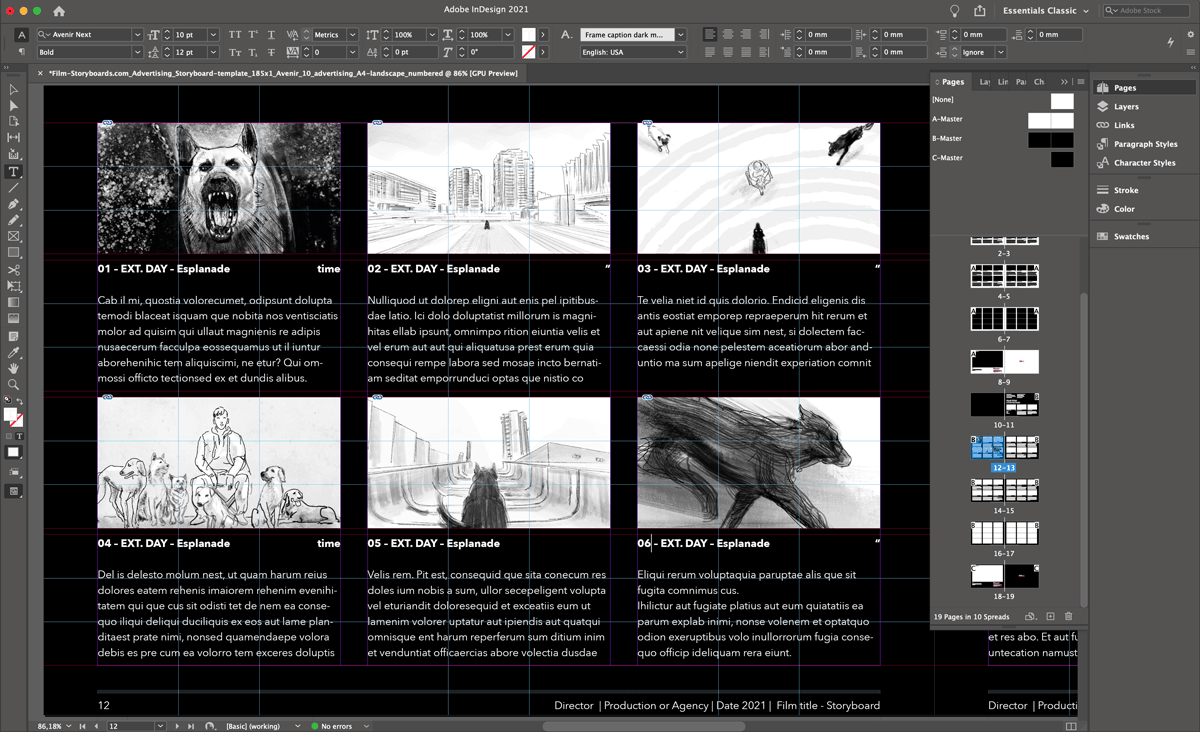The height and width of the screenshot is (732, 1200).
Task: Select the Zoom tool magnifier
Action: pyautogui.click(x=14, y=385)
